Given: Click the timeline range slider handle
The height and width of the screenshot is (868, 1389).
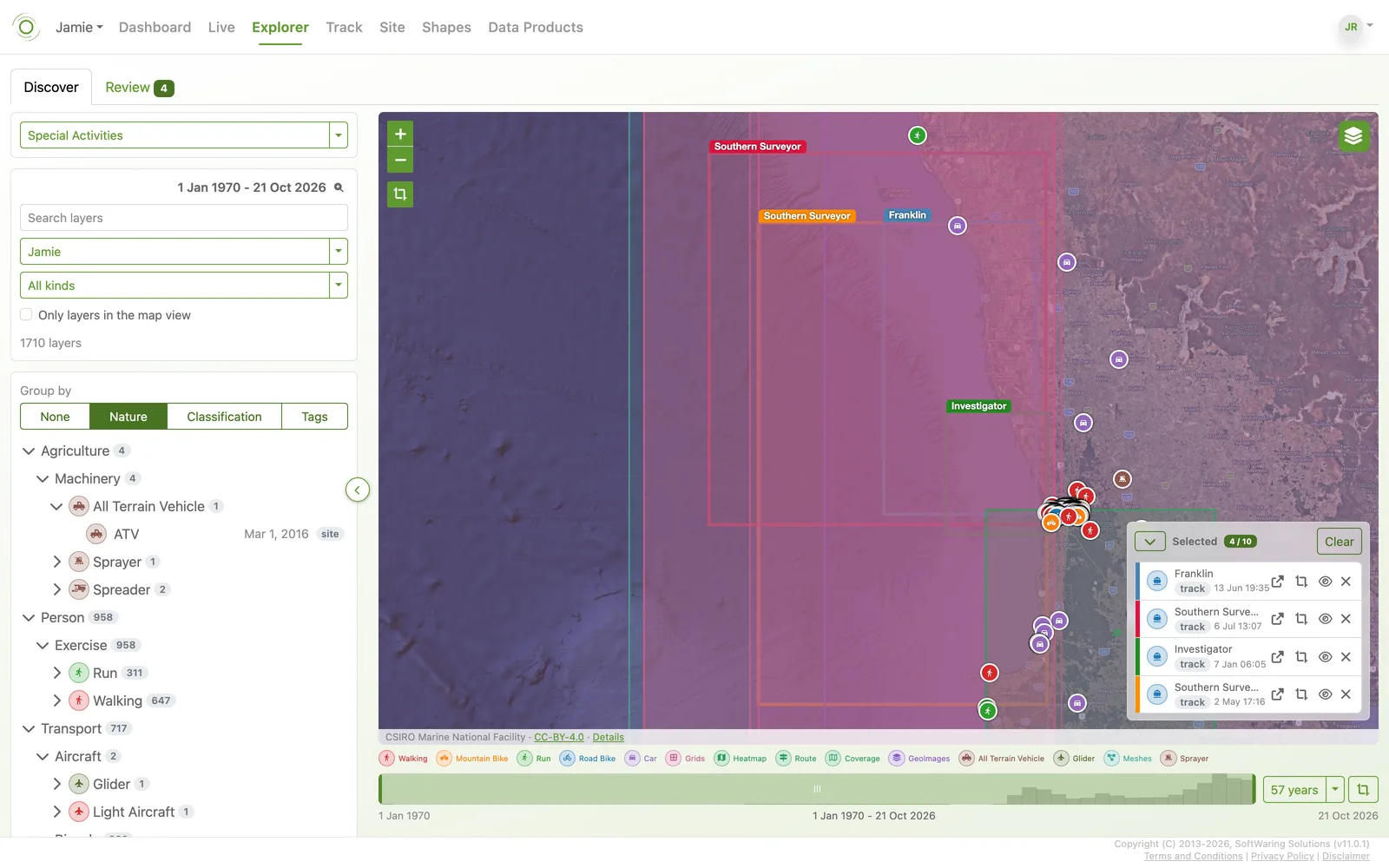Looking at the screenshot, I should click(817, 789).
